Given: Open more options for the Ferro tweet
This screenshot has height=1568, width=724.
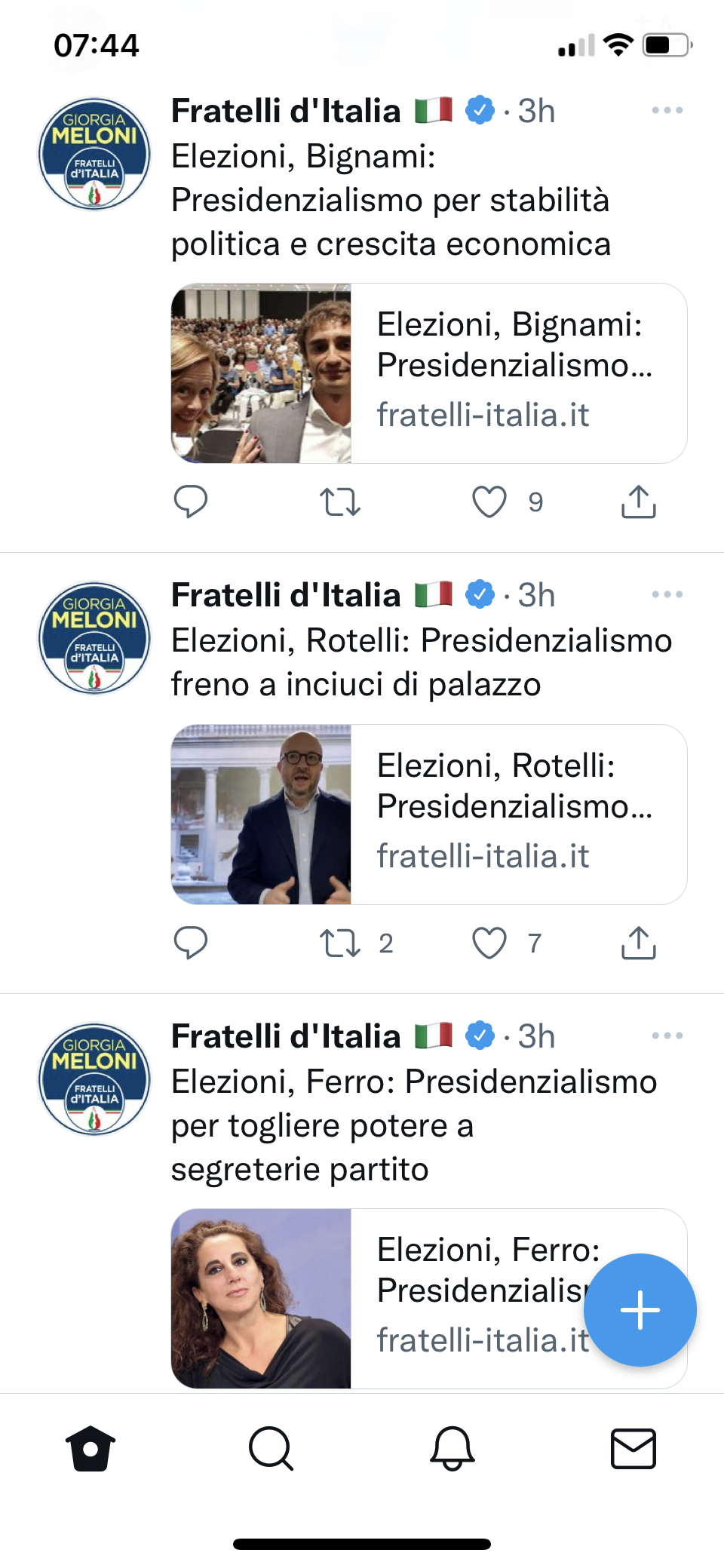Looking at the screenshot, I should coord(667,1036).
